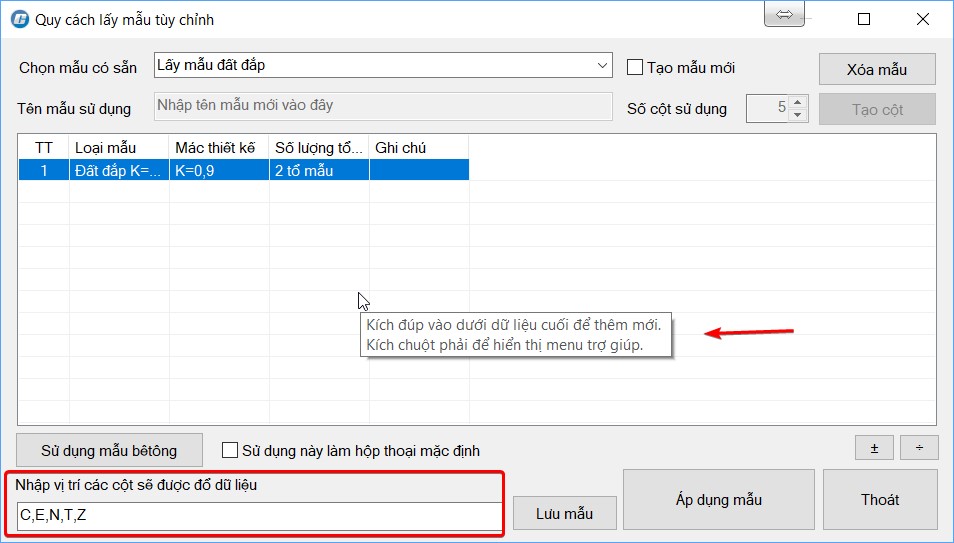
Task: Select the 'Ghi chú' column header
Action: tap(418, 148)
